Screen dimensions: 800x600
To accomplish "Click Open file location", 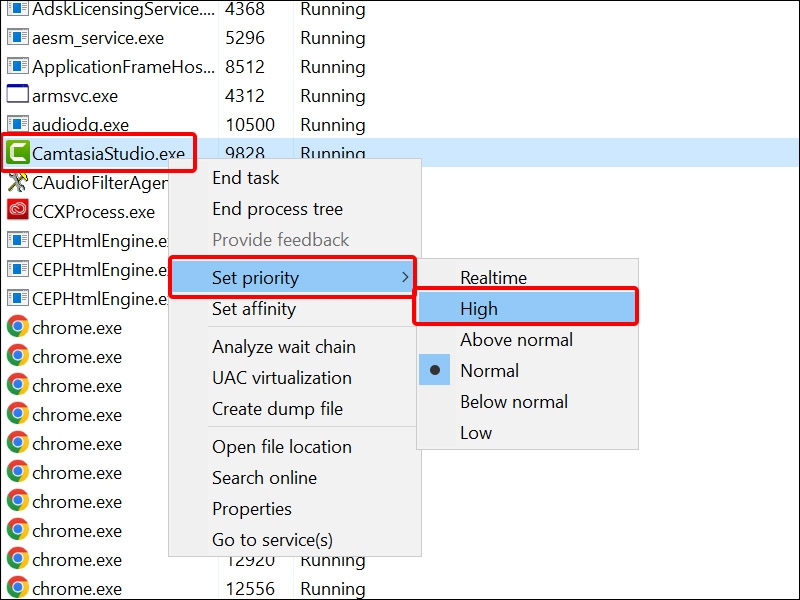I will pos(281,447).
